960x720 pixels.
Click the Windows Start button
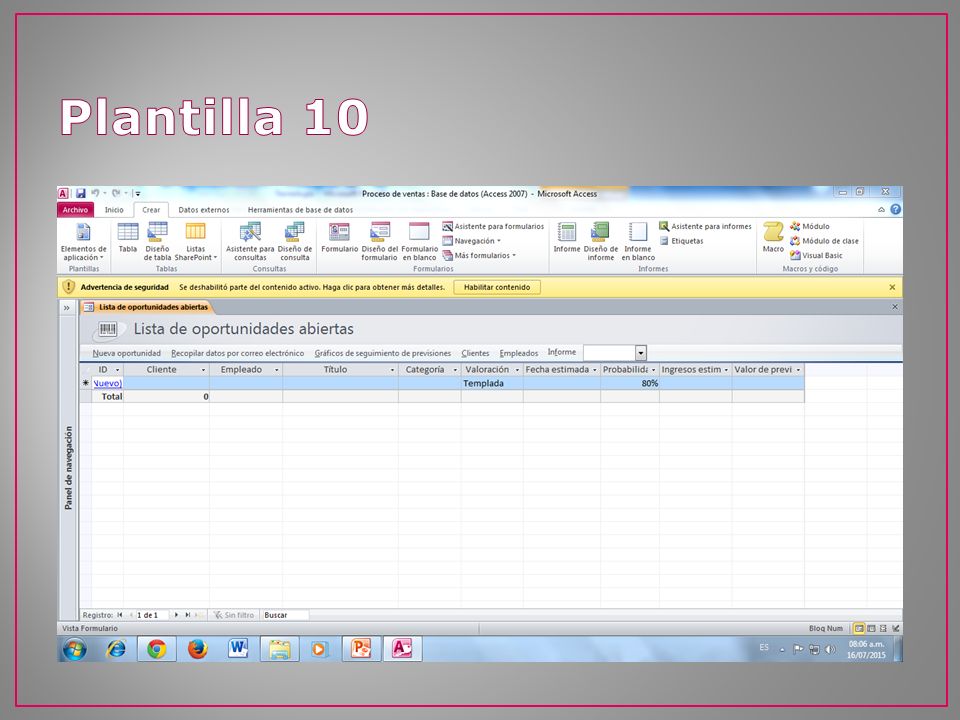pos(75,649)
